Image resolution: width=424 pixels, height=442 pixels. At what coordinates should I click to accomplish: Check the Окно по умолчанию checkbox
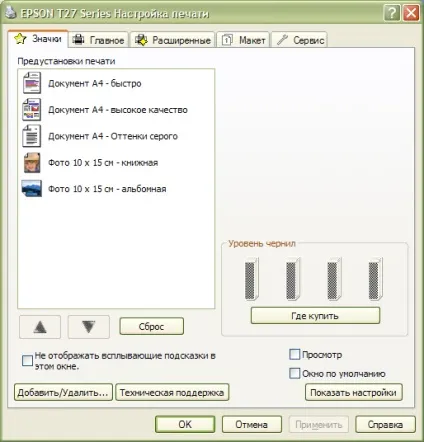pos(295,373)
